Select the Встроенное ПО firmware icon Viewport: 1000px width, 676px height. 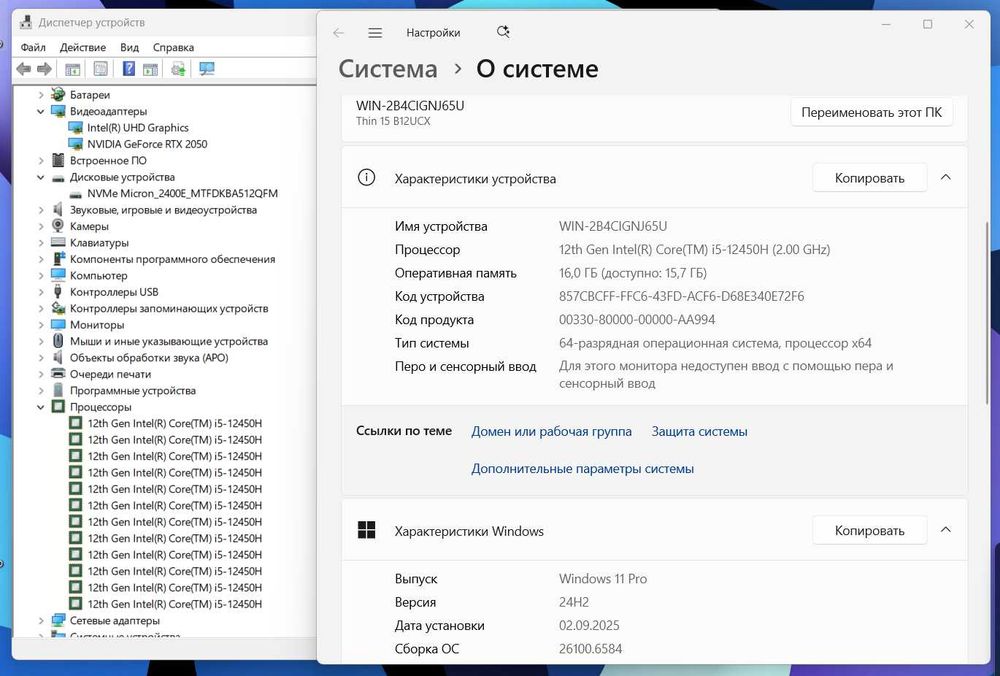[x=58, y=160]
